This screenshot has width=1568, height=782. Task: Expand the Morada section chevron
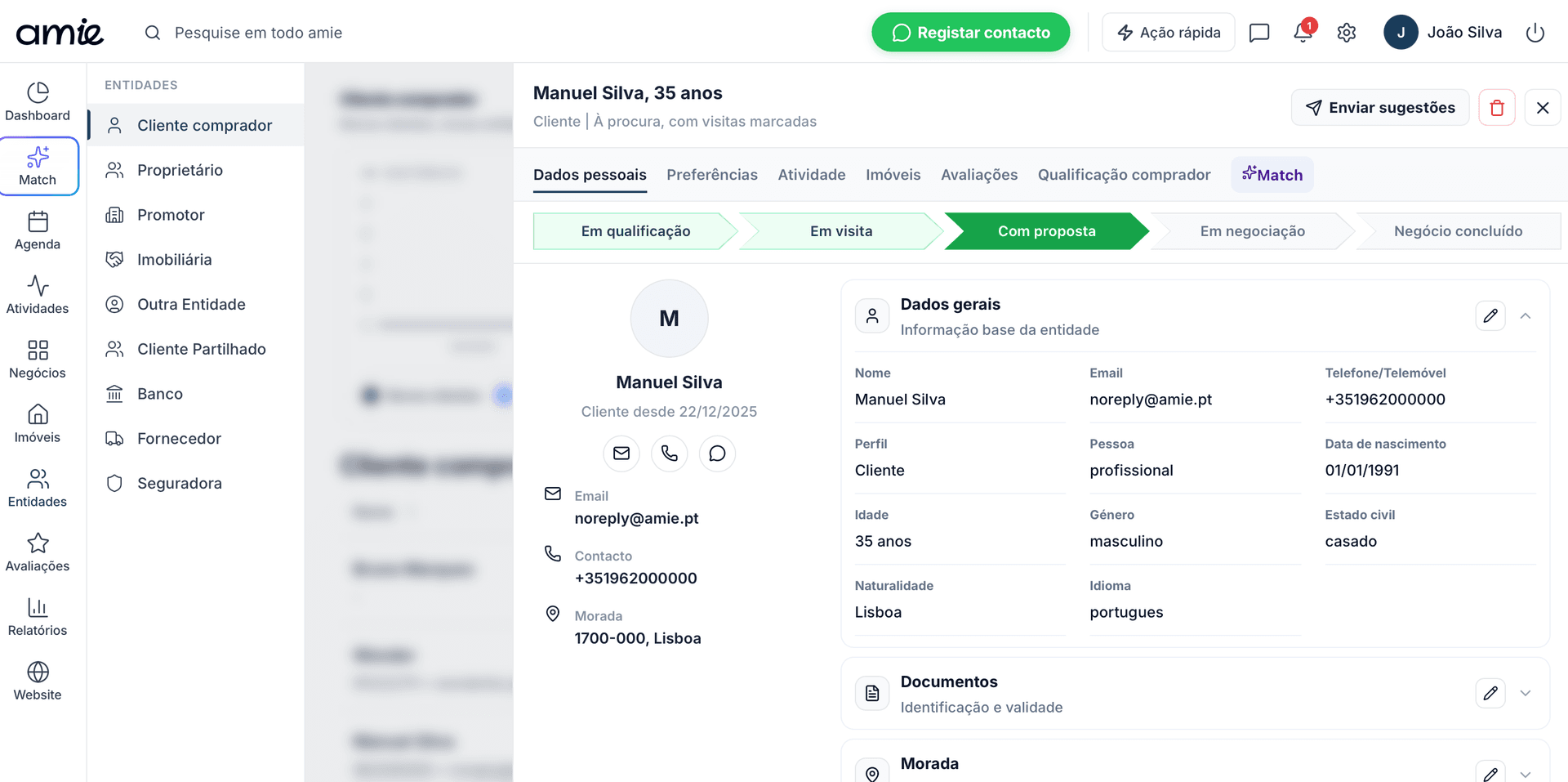coord(1526,773)
